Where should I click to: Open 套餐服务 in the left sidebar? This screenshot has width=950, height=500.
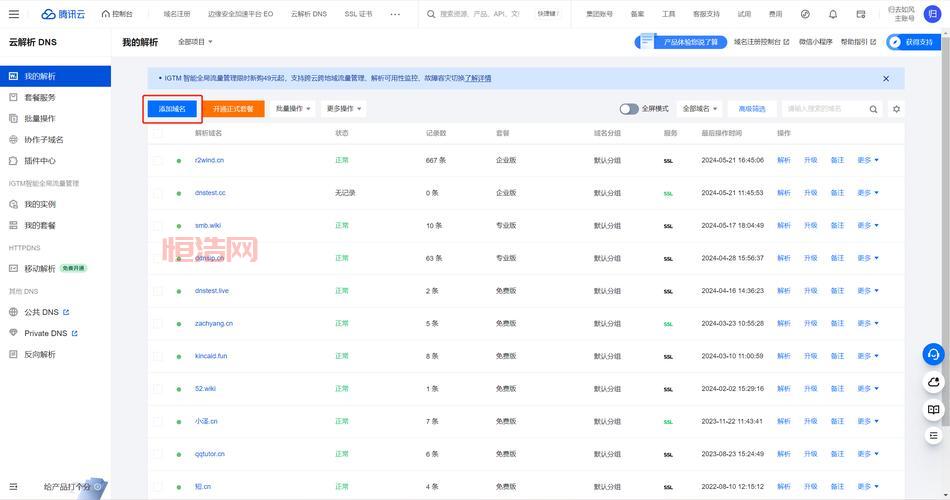point(40,97)
